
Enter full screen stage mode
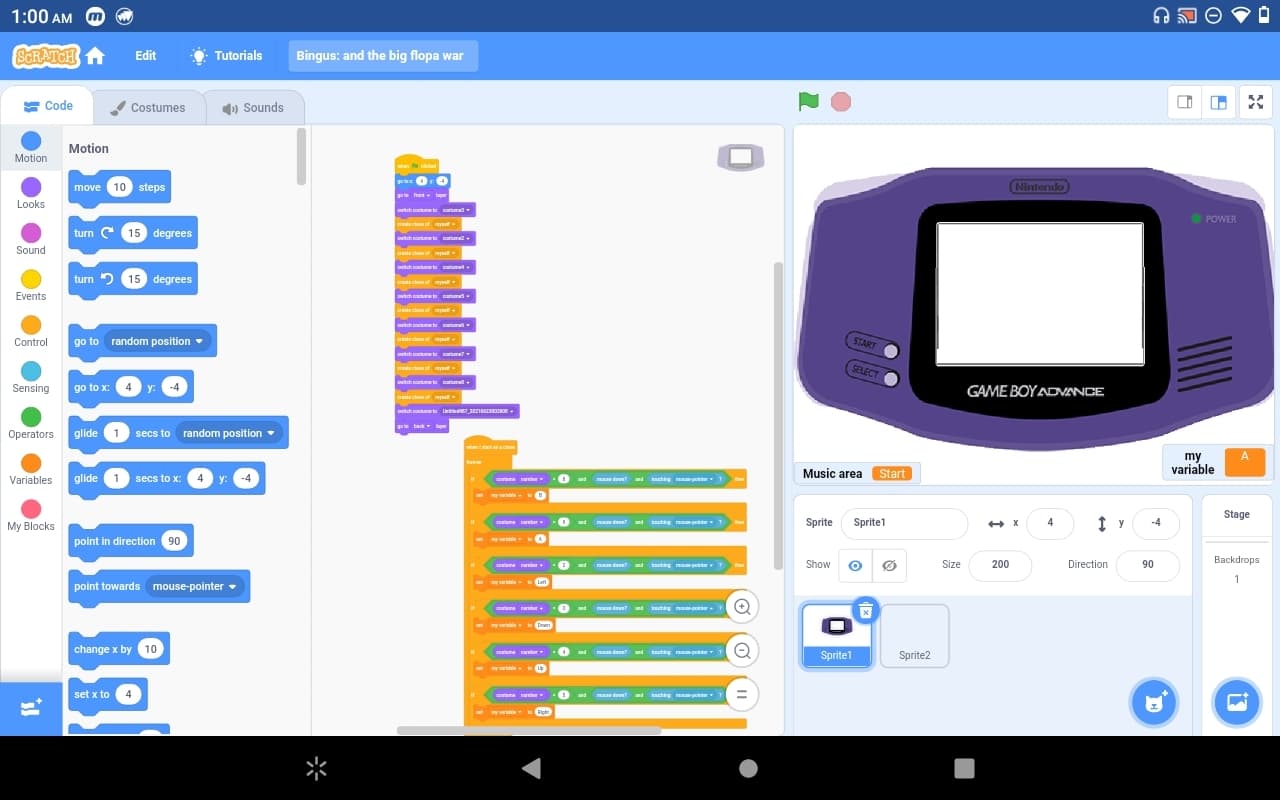(1256, 102)
